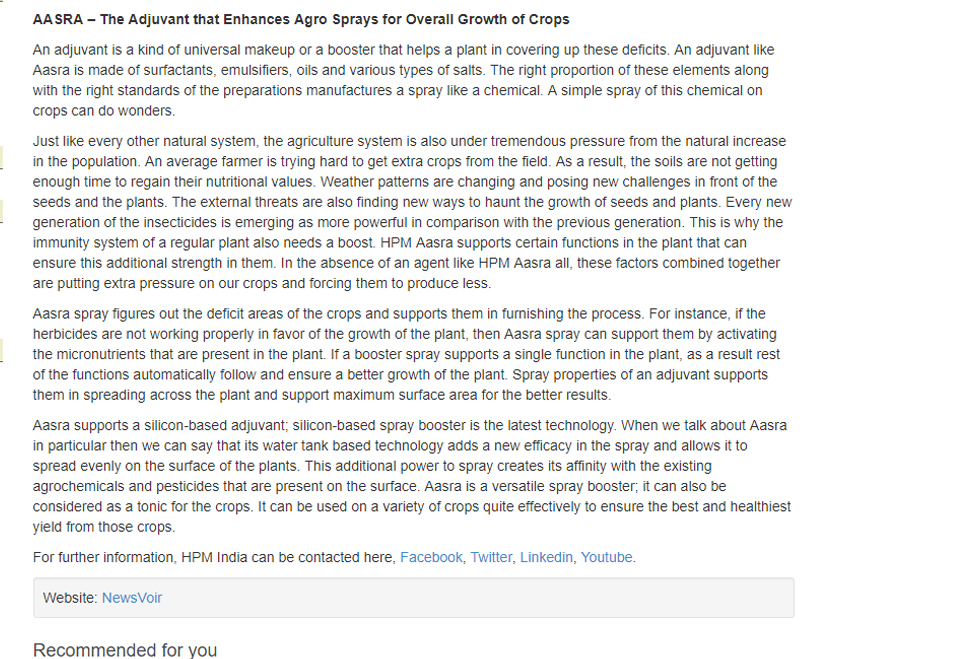
Task: Click the AASRA article heading
Action: [301, 20]
